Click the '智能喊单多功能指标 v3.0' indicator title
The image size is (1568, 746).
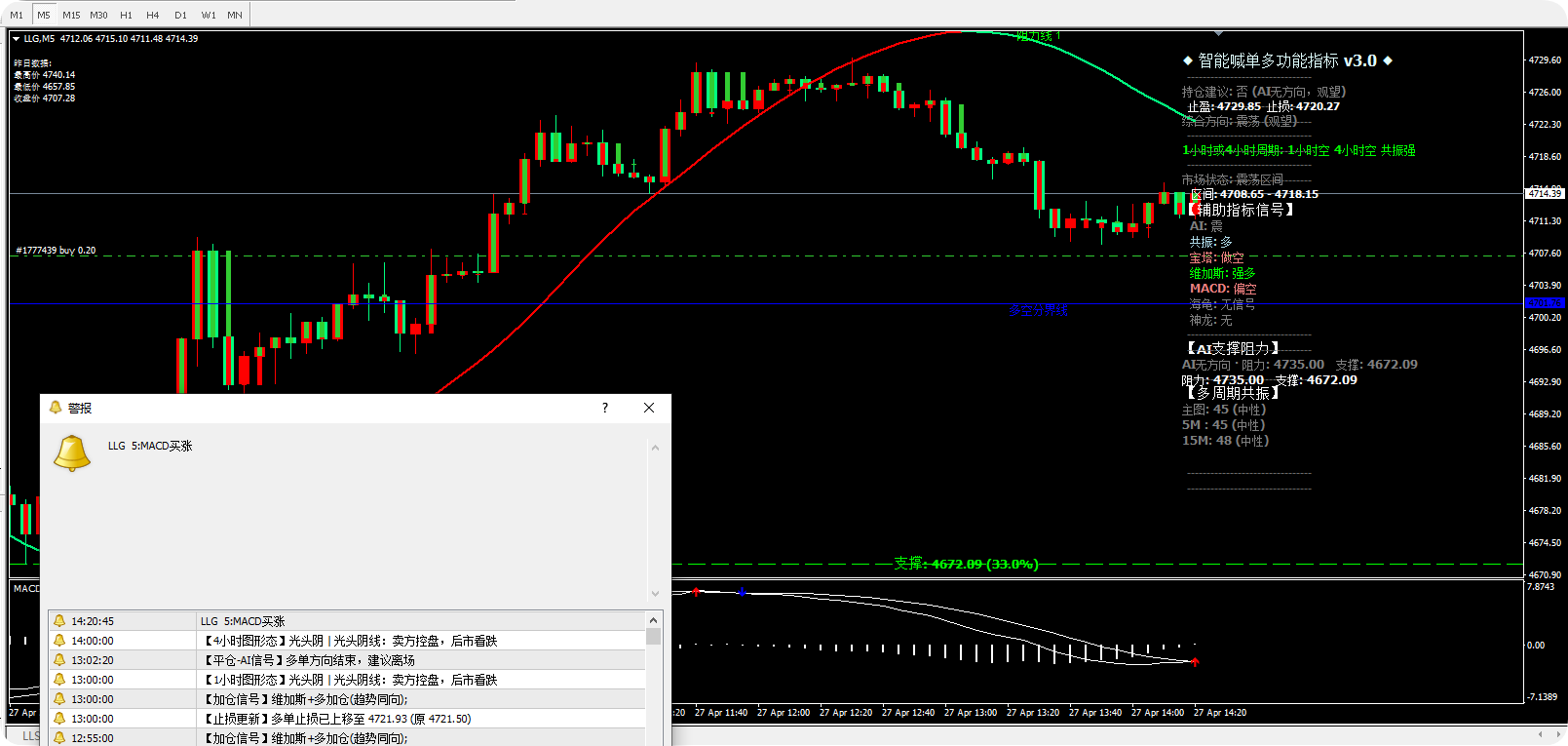pos(1287,60)
